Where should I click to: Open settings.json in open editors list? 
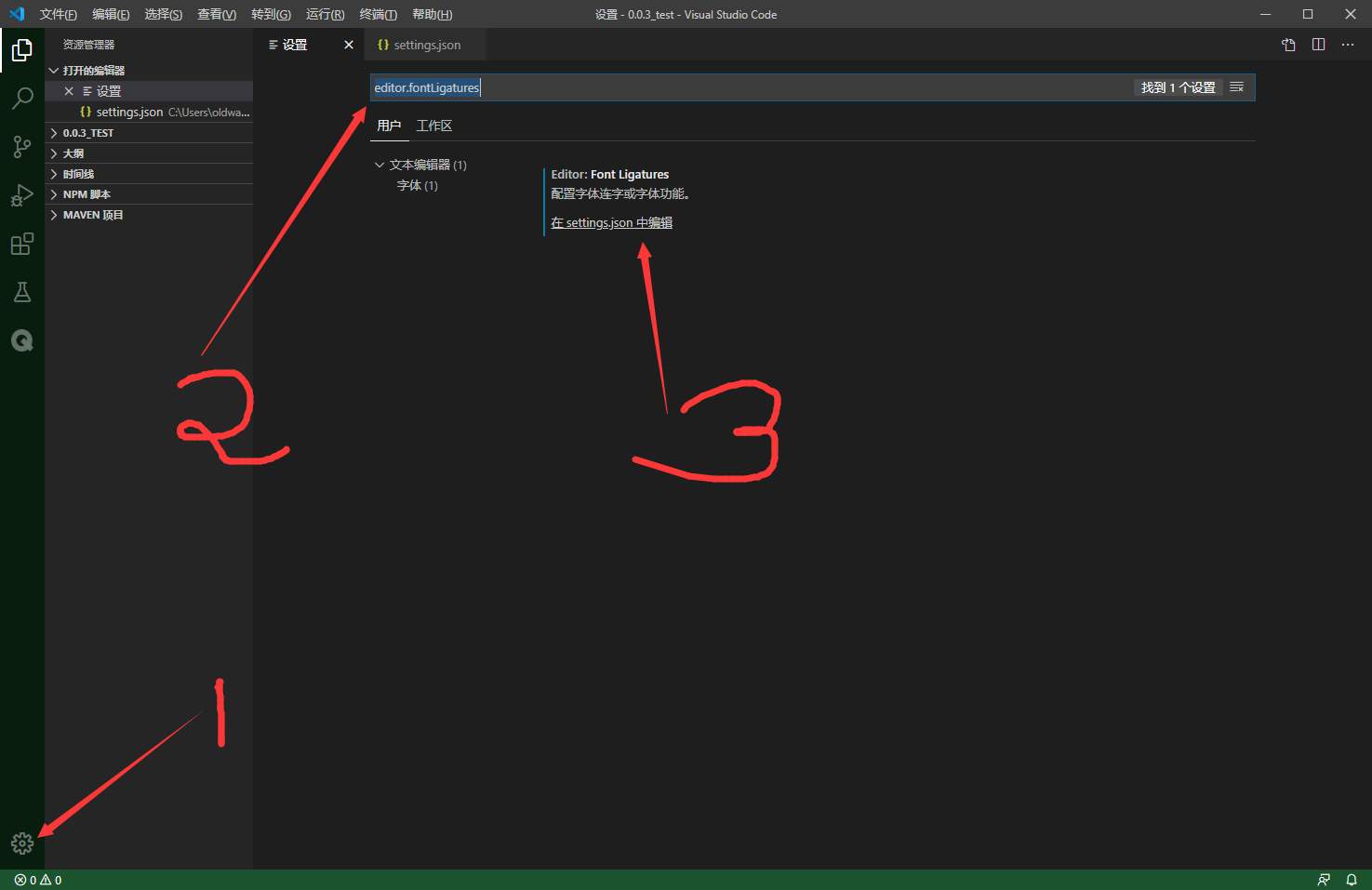coord(149,112)
